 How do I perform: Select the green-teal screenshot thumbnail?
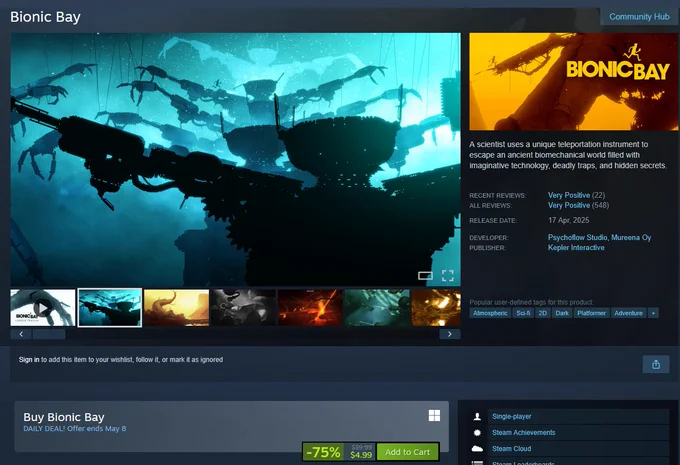coord(377,308)
